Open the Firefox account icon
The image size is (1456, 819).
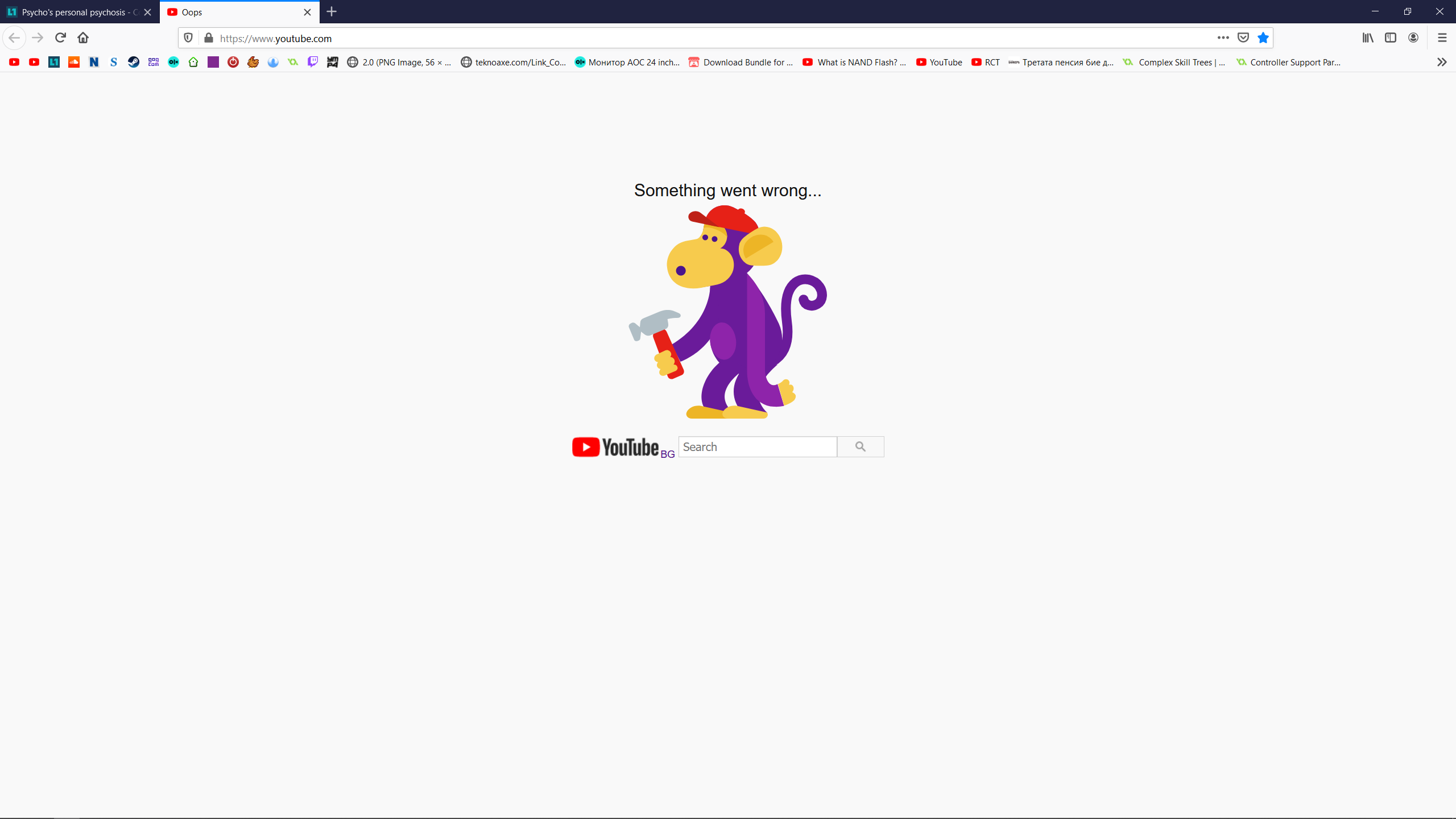coord(1413,38)
